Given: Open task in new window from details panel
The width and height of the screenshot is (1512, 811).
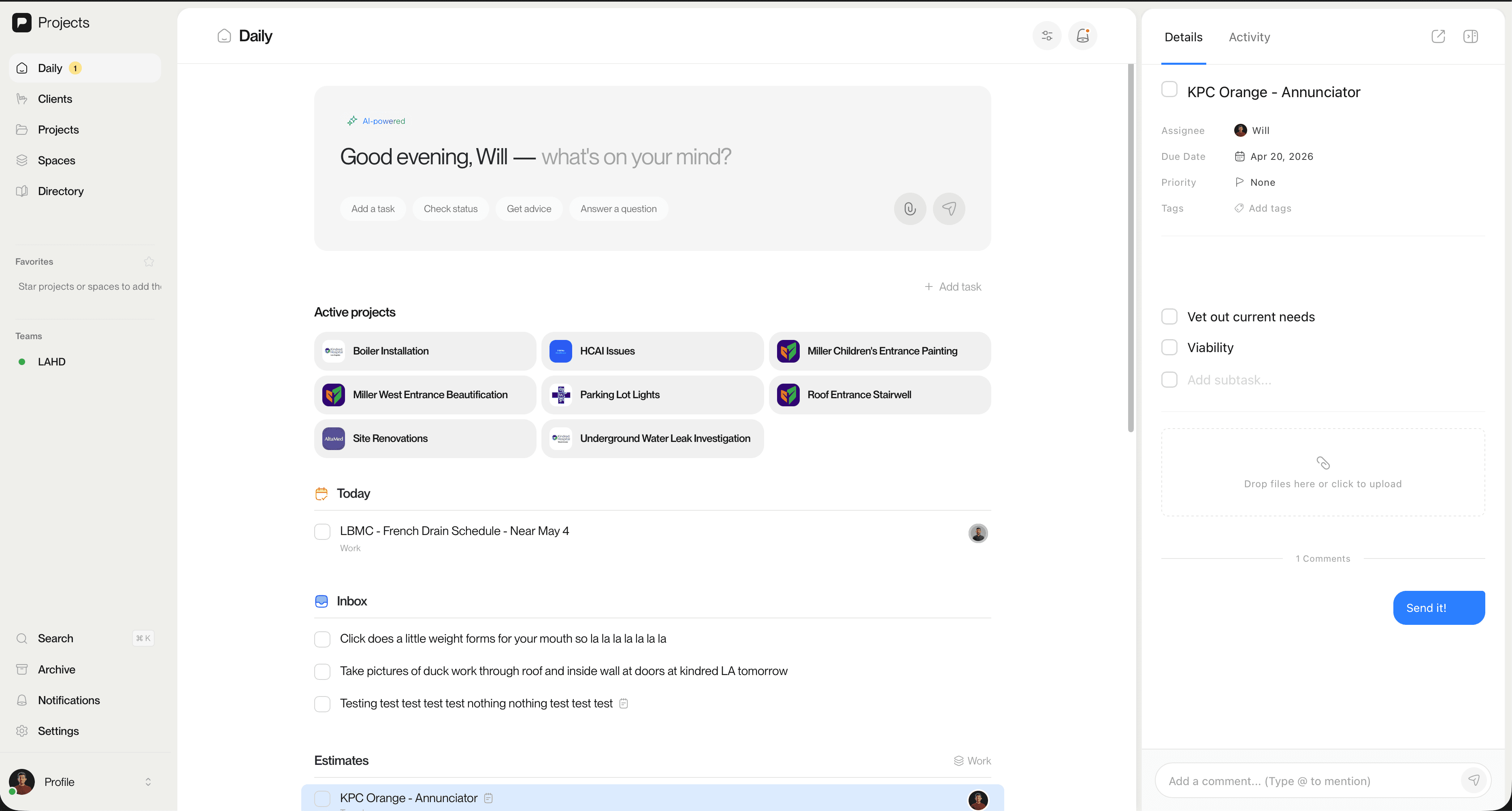Looking at the screenshot, I should 1439,36.
